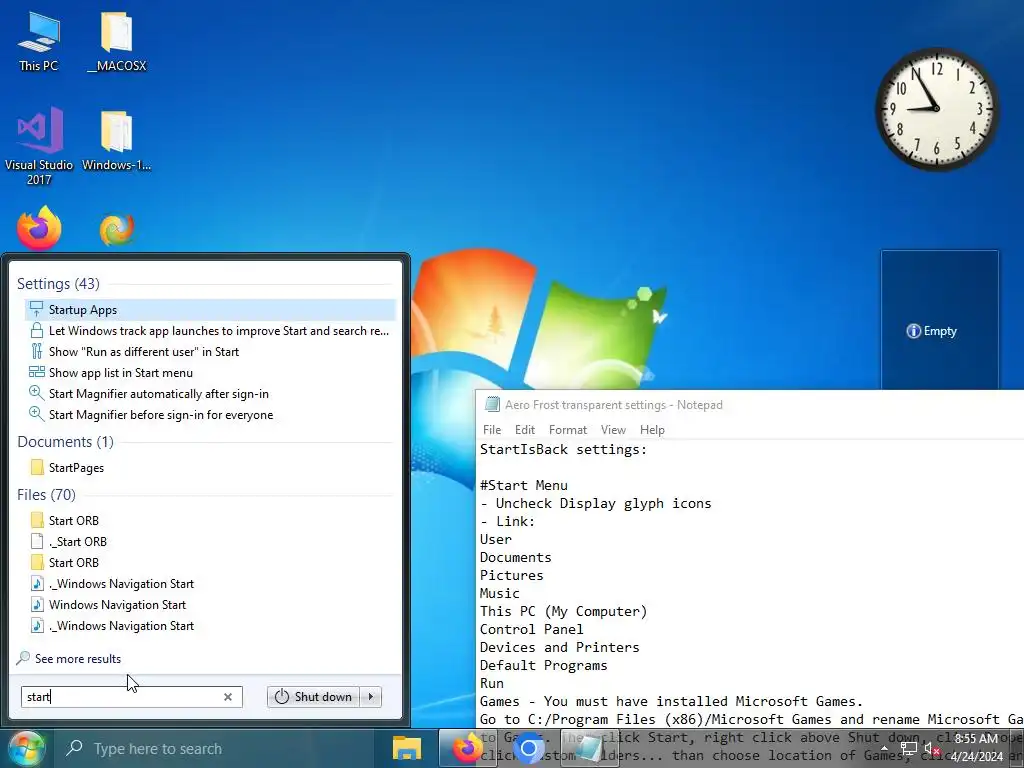Screen dimensions: 1024x768
Task: Expand the Shut down options arrow
Action: 371,697
